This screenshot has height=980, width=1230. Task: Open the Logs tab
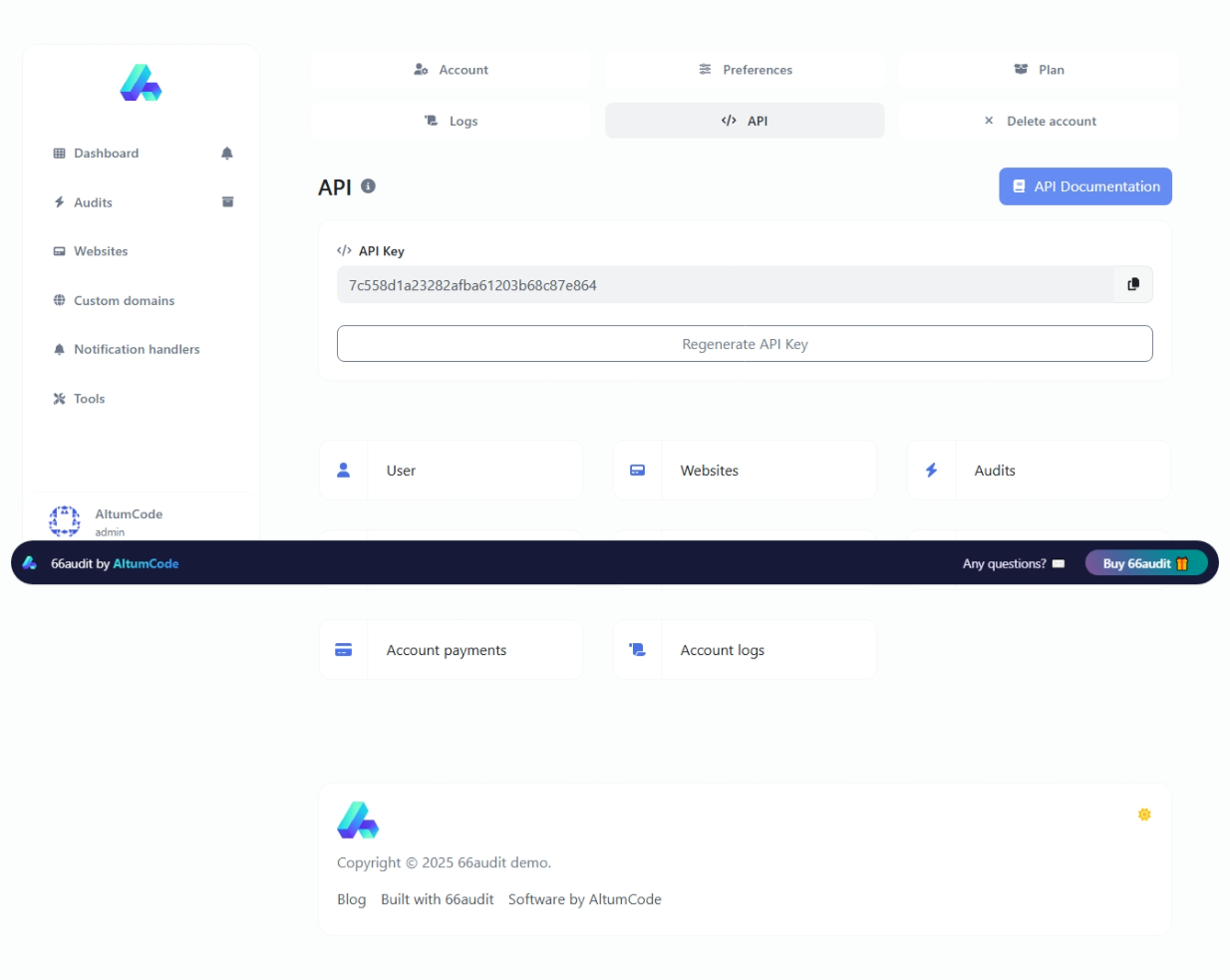pyautogui.click(x=451, y=122)
